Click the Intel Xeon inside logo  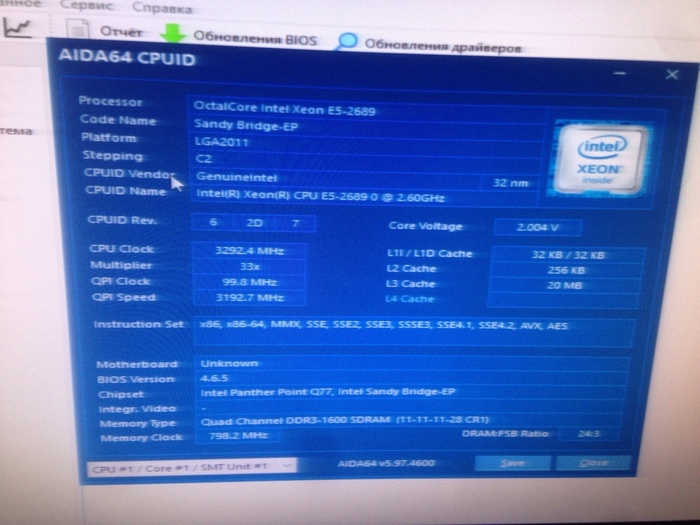click(598, 159)
